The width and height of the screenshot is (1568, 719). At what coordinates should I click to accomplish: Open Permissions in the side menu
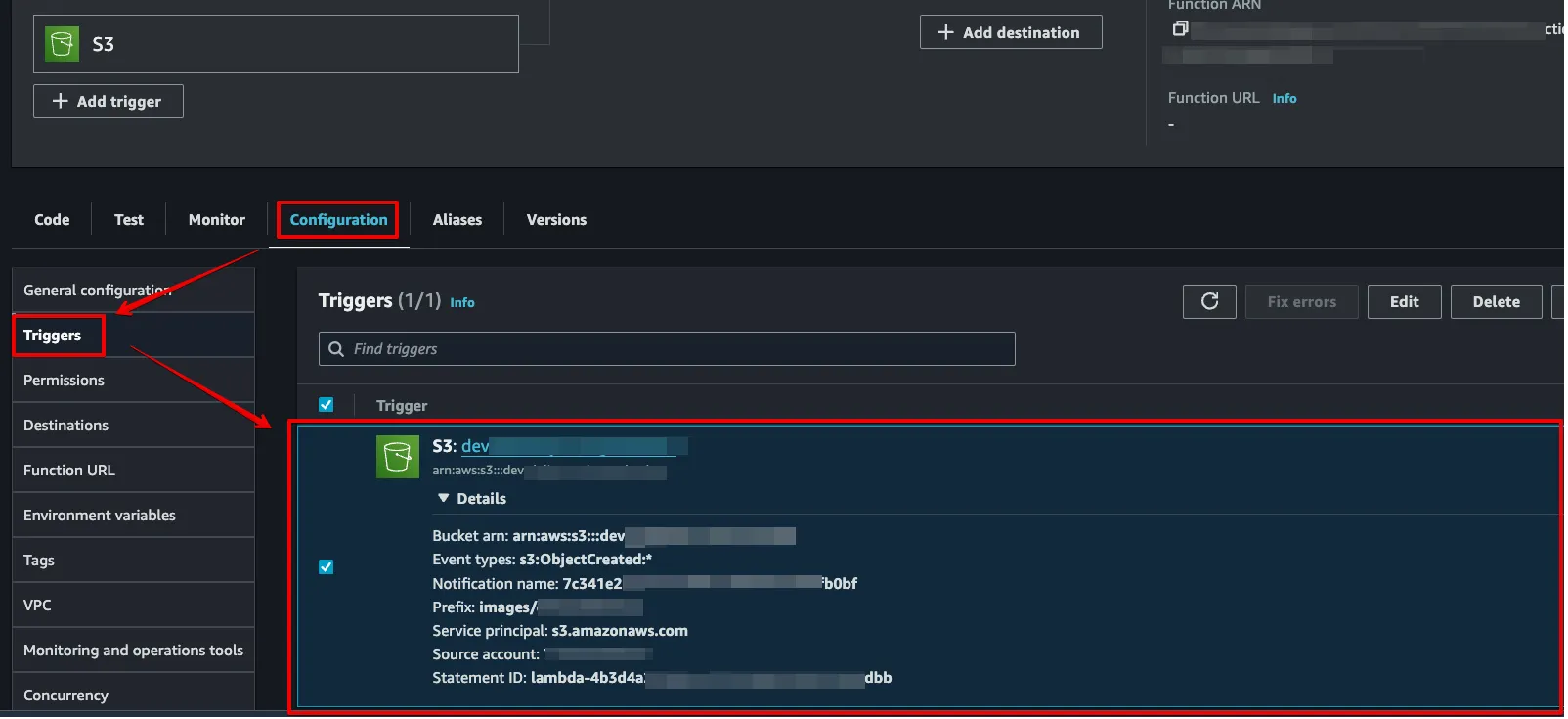(x=133, y=381)
